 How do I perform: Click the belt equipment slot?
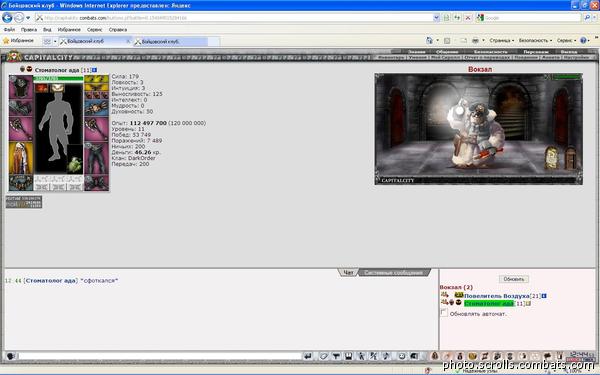point(21,183)
